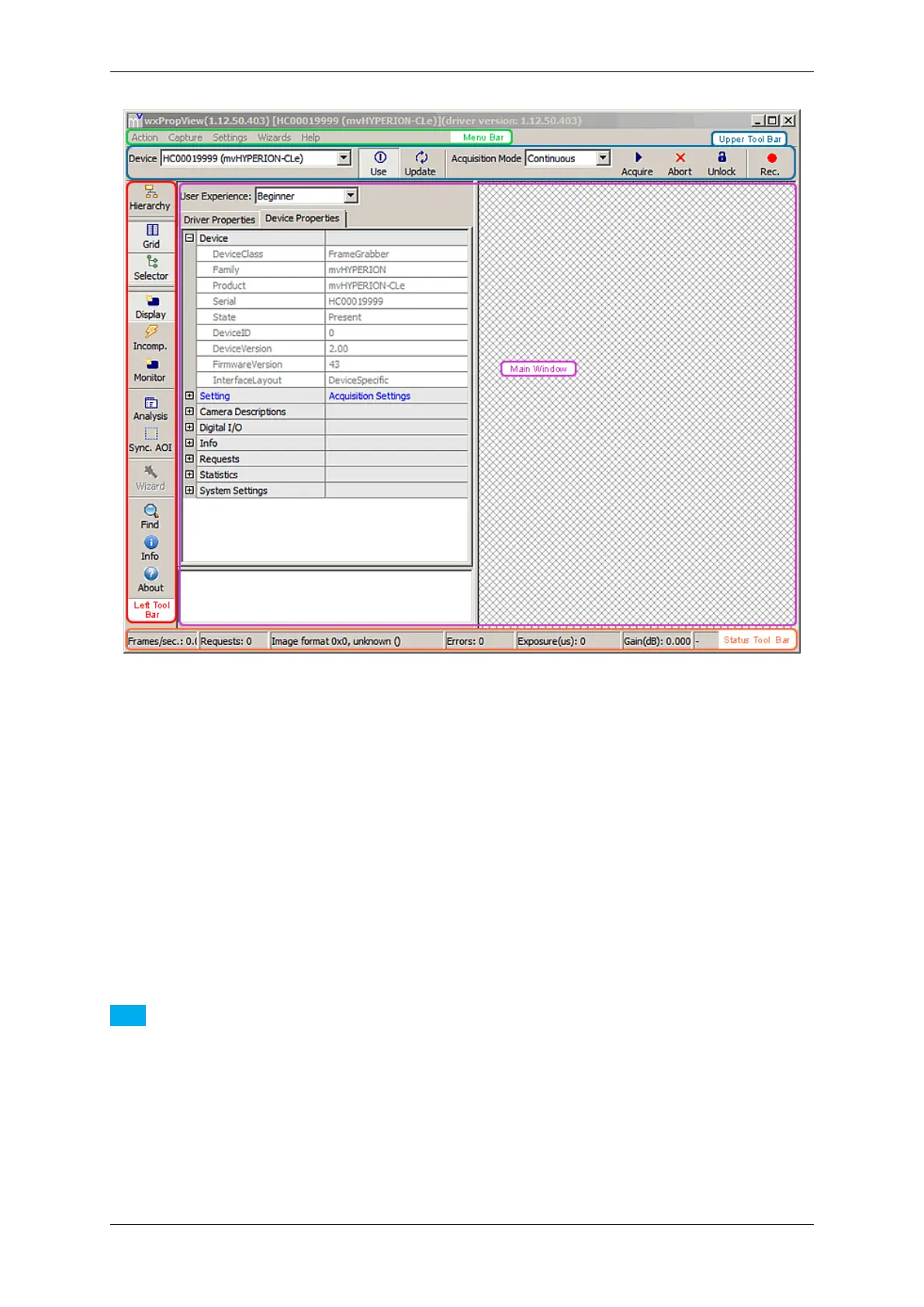Click the Gain(dB) status field
The image size is (924, 1307).
point(657,641)
